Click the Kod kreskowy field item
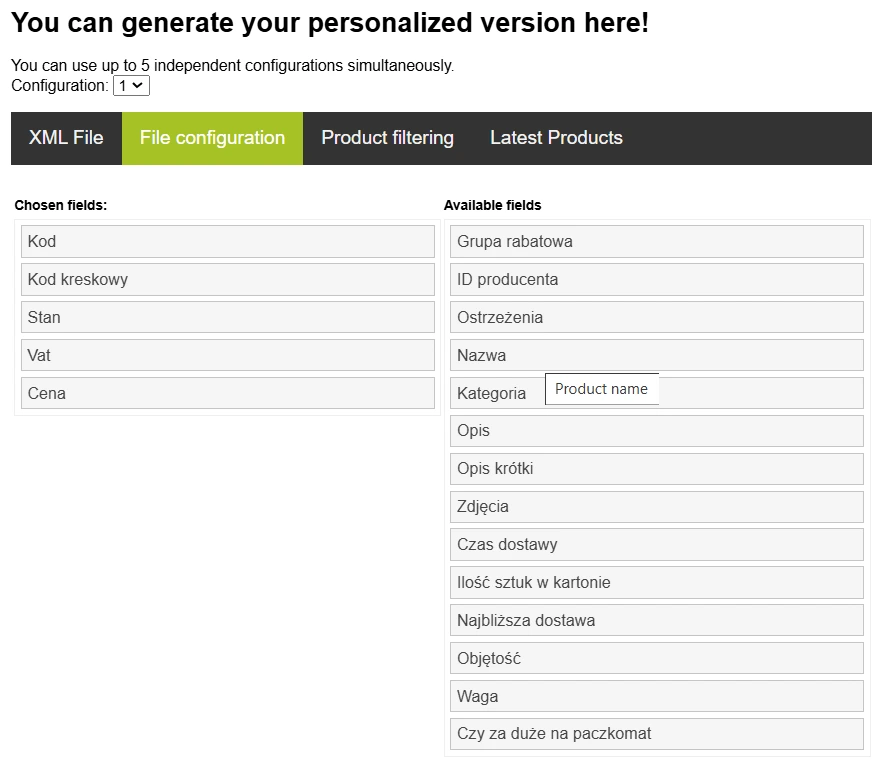This screenshot has width=875, height=762. [x=228, y=279]
